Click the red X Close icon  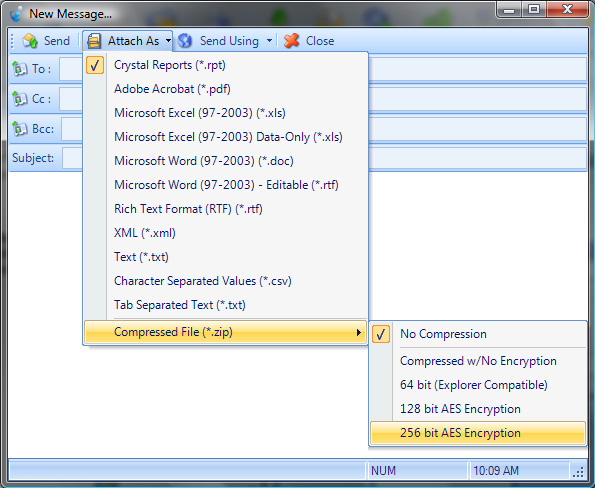(291, 41)
